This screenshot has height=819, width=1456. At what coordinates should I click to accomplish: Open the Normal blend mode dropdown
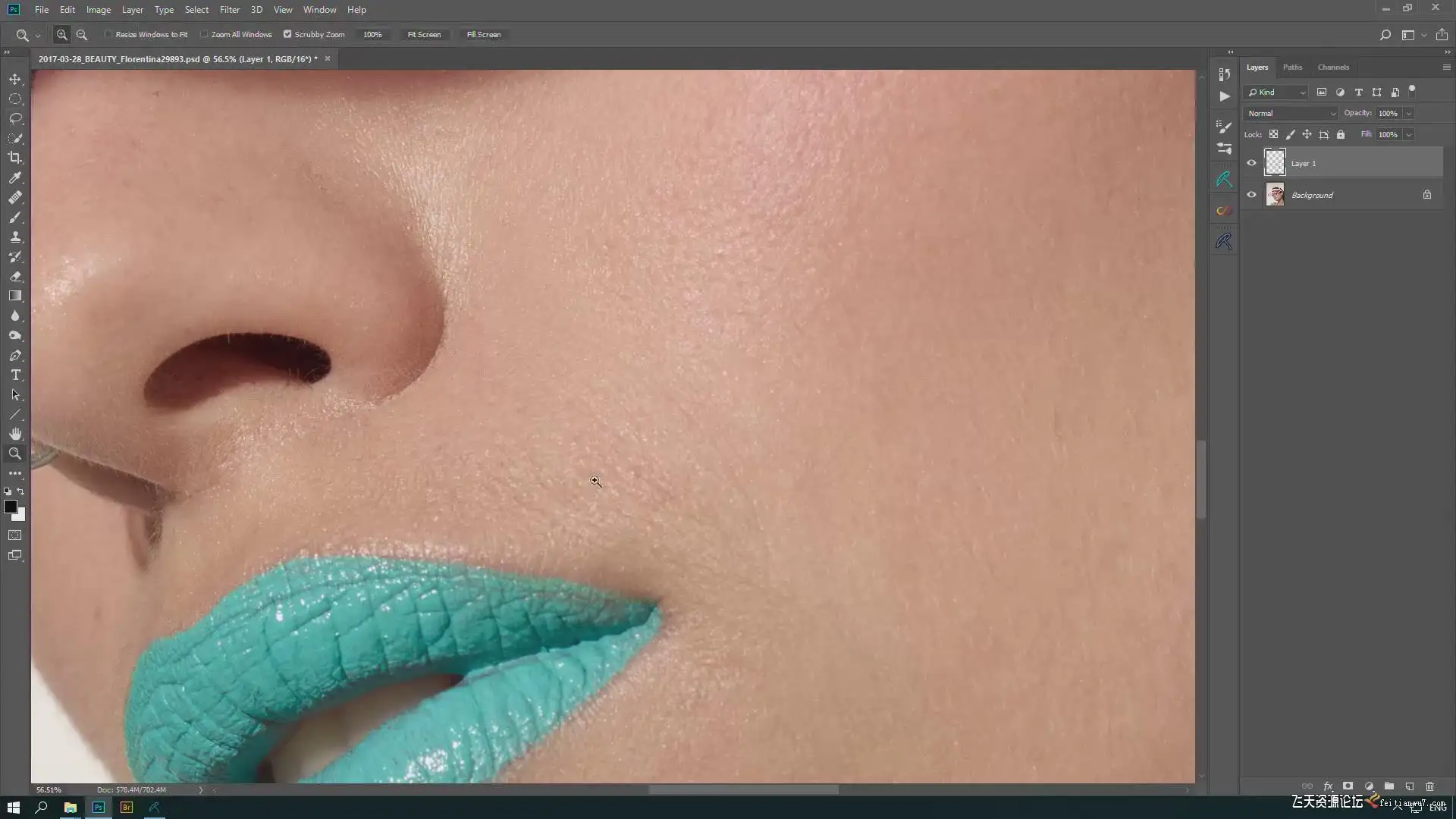coord(1291,113)
